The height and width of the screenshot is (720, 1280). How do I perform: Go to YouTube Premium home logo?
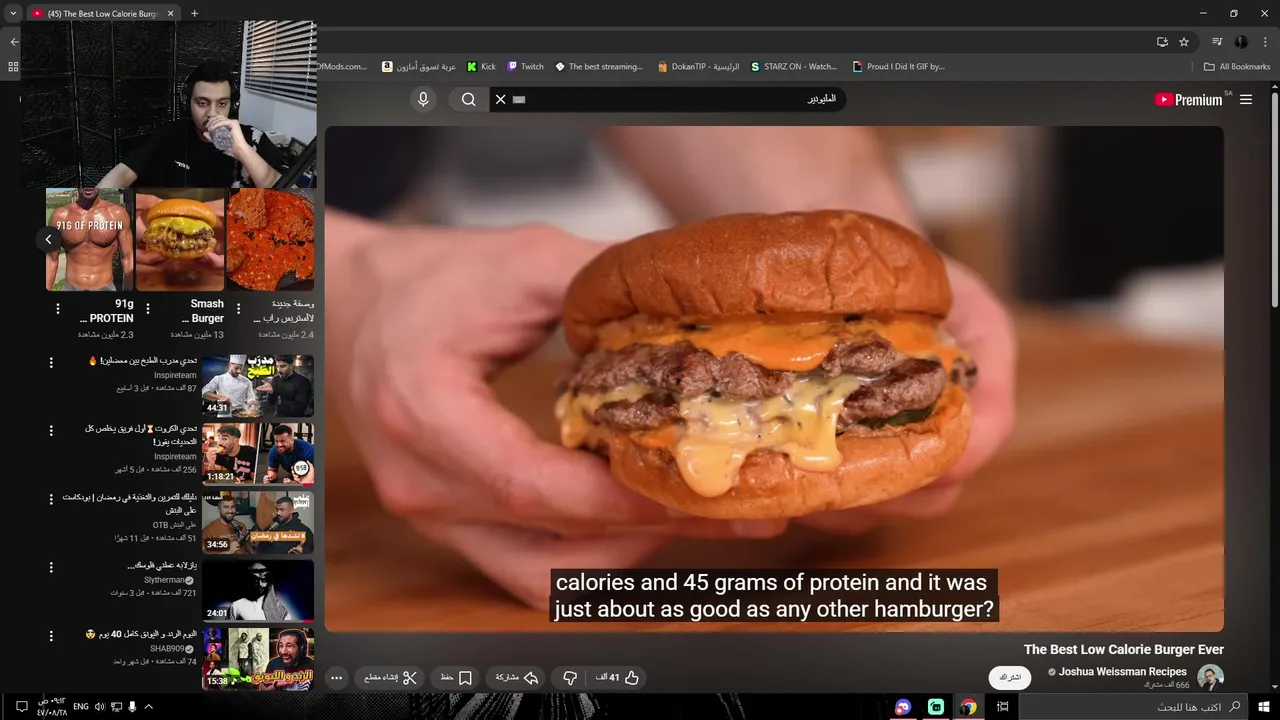click(x=1188, y=99)
